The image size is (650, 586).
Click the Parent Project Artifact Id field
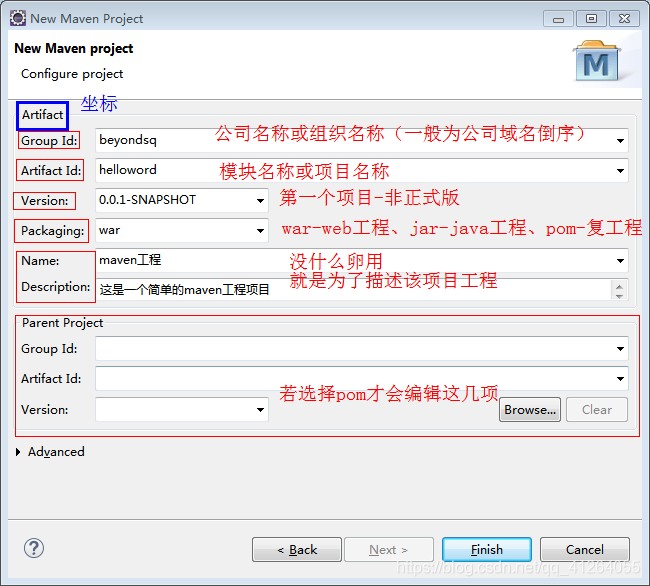point(361,378)
